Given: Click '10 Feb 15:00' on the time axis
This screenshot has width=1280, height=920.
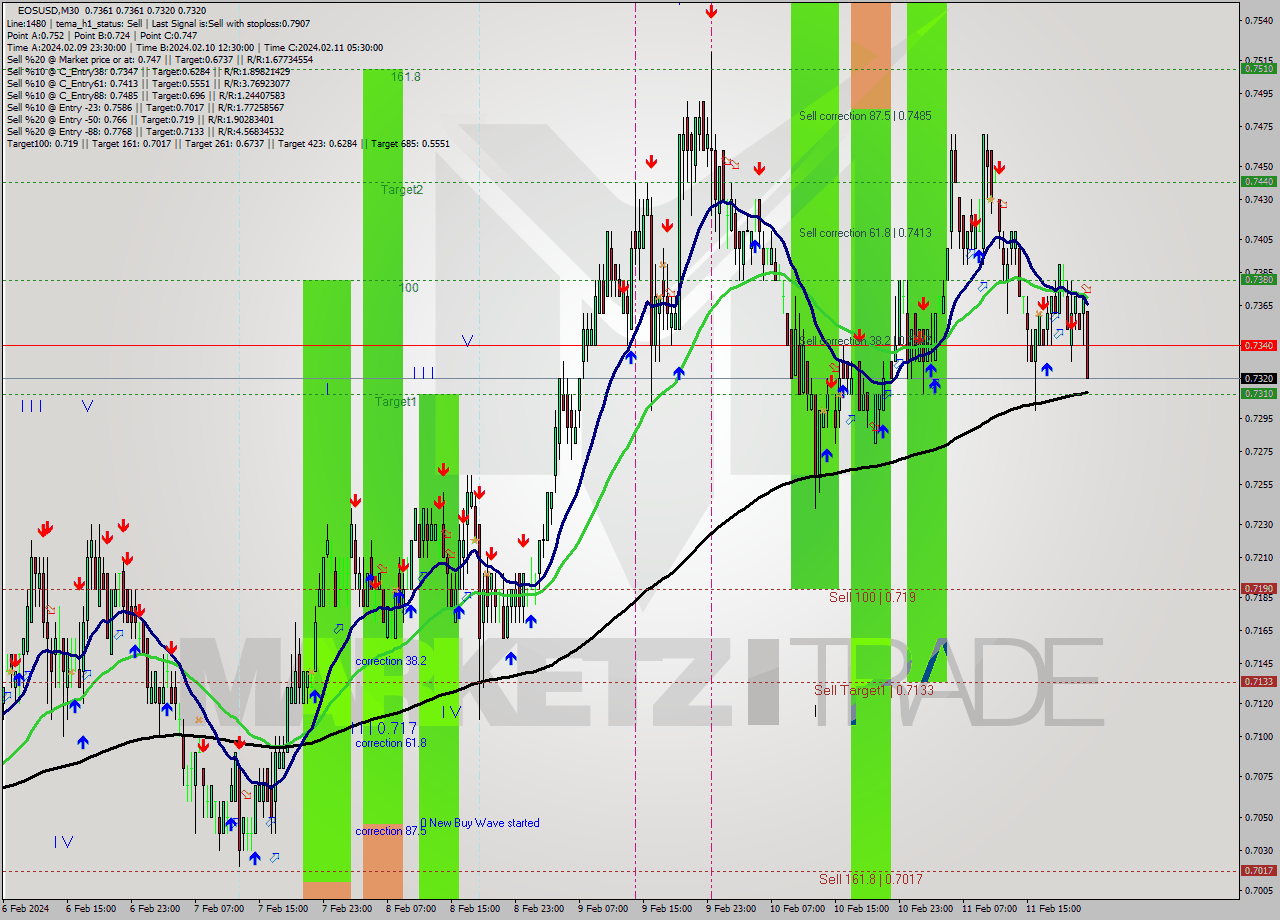Looking at the screenshot, I should click(862, 909).
